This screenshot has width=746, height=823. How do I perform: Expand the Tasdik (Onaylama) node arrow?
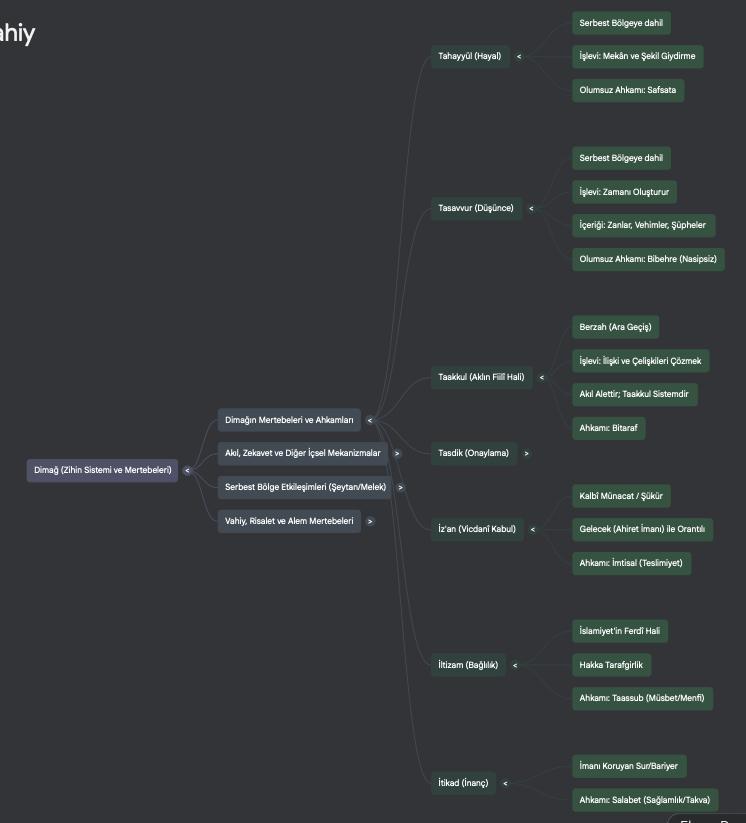coord(526,453)
